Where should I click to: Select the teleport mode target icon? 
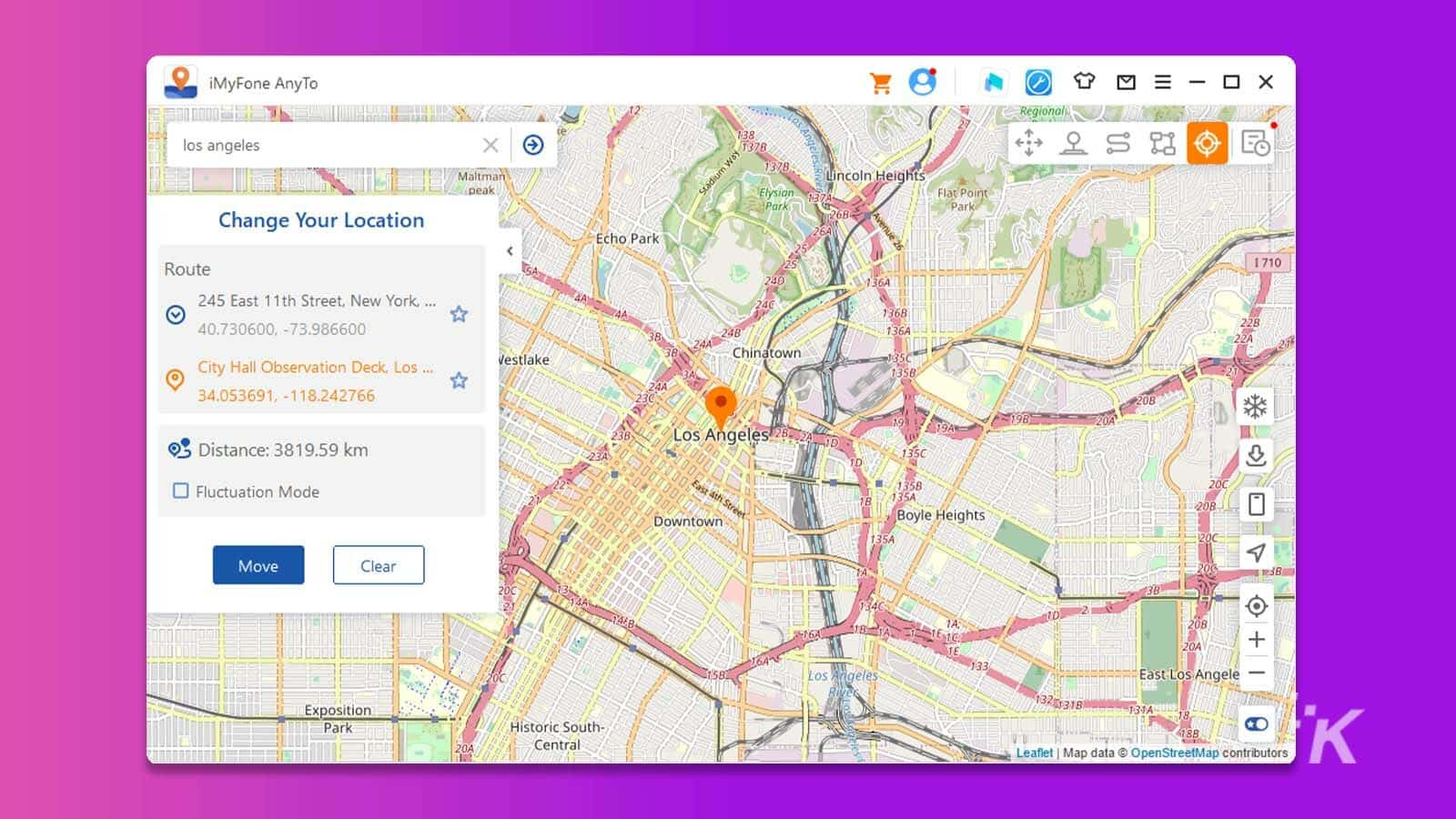coord(1207,143)
